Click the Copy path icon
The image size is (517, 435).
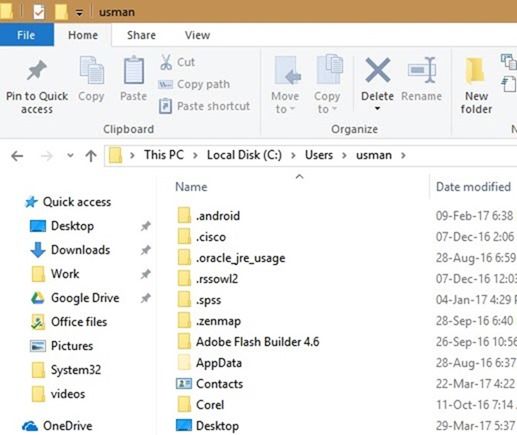click(x=165, y=84)
